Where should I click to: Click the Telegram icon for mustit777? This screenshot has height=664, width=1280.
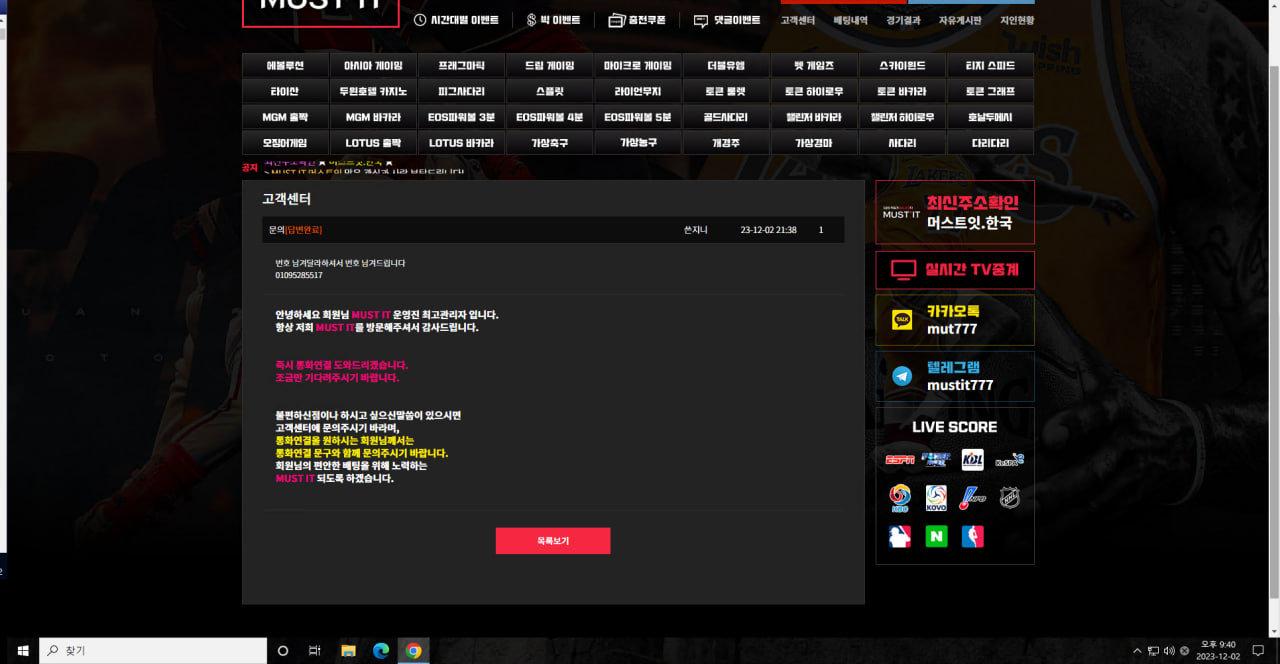[902, 376]
